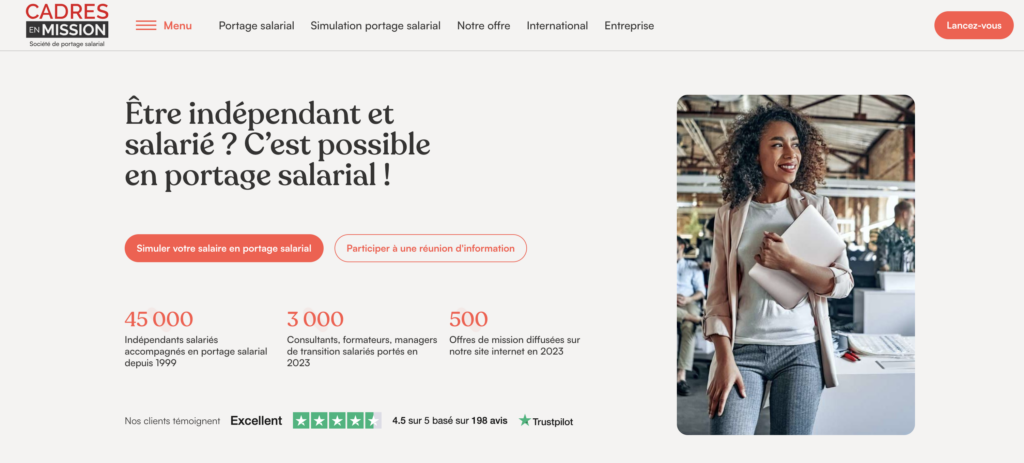Click the 500 offres de mission figure
Viewport: 1024px width, 463px height.
[468, 319]
